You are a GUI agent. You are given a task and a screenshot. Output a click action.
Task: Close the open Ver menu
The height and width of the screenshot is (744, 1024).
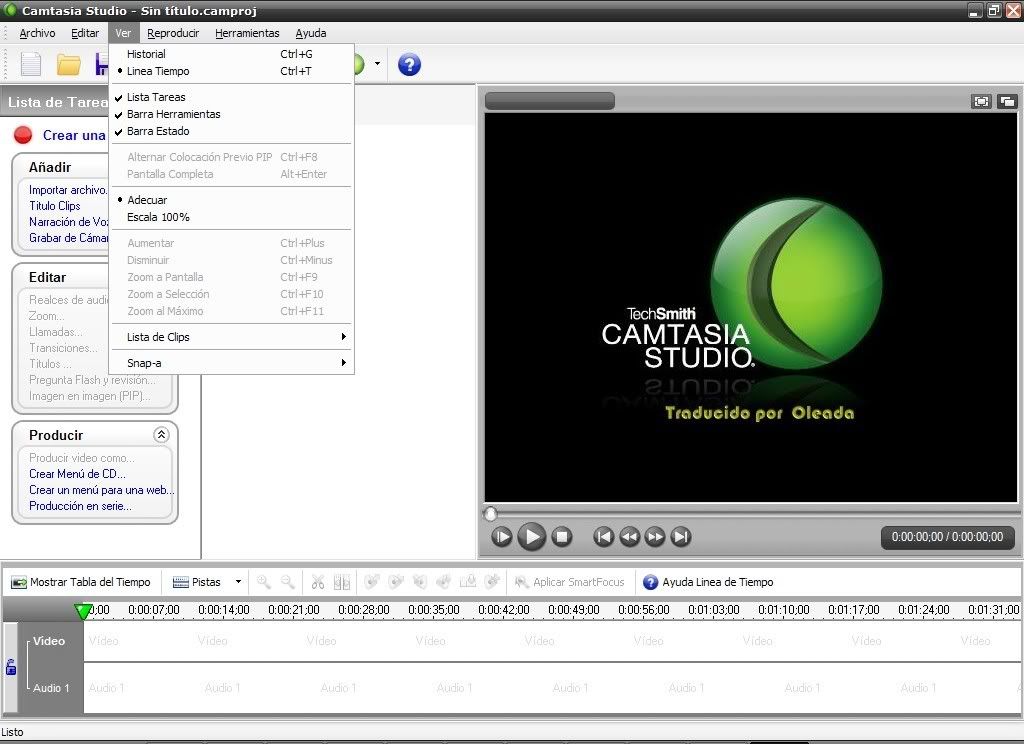pyautogui.click(x=123, y=33)
